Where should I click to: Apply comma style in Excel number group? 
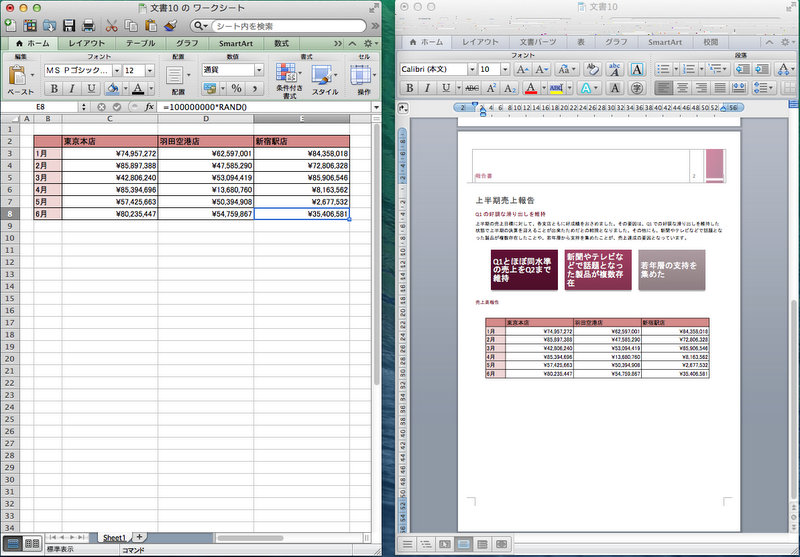[254, 88]
